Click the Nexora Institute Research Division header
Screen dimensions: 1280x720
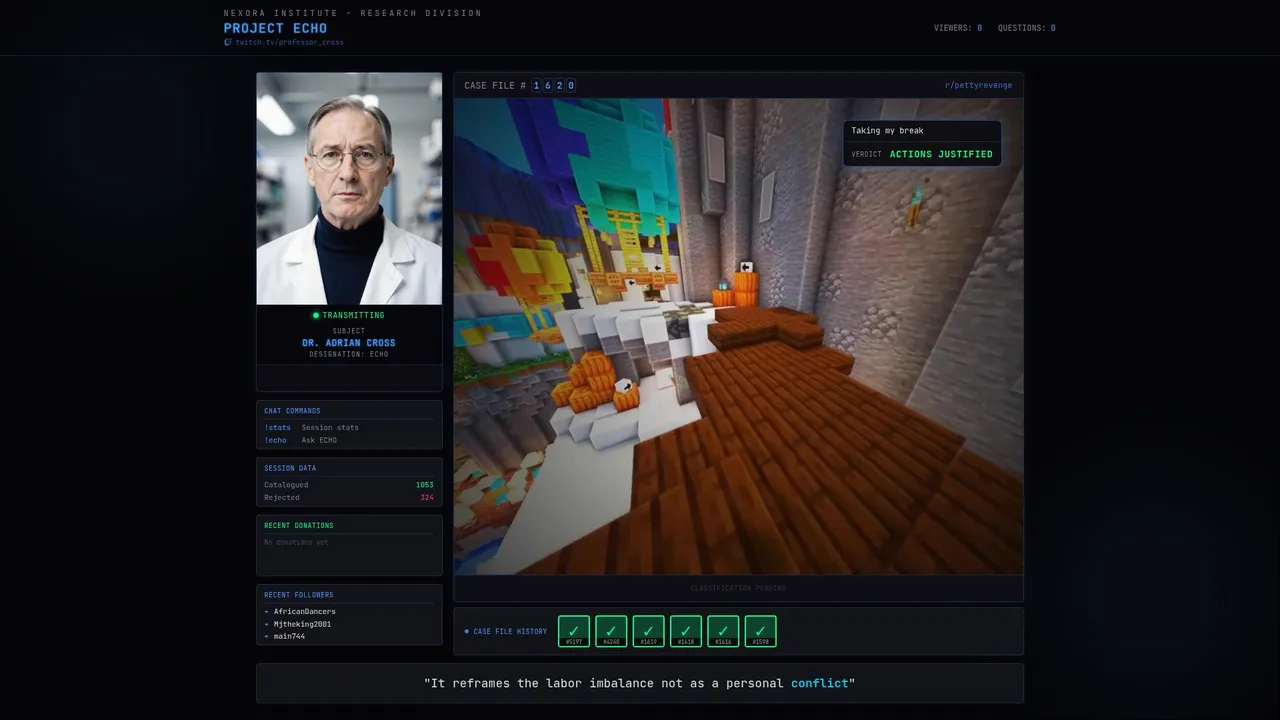(353, 13)
